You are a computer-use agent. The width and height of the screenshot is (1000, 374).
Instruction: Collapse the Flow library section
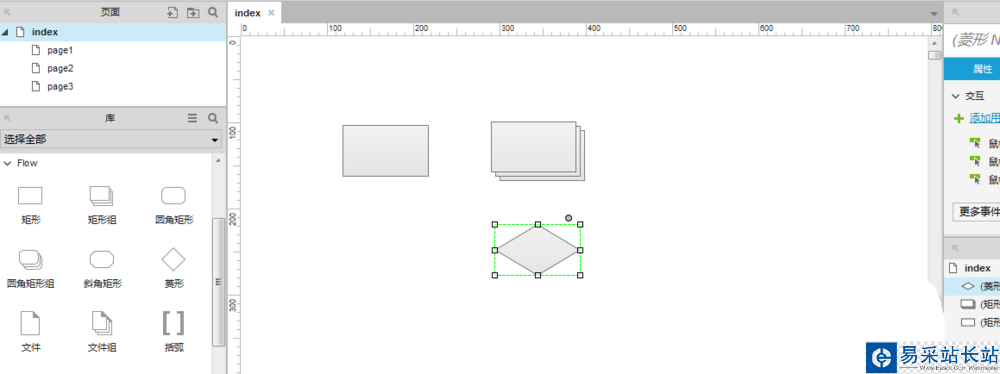point(8,163)
